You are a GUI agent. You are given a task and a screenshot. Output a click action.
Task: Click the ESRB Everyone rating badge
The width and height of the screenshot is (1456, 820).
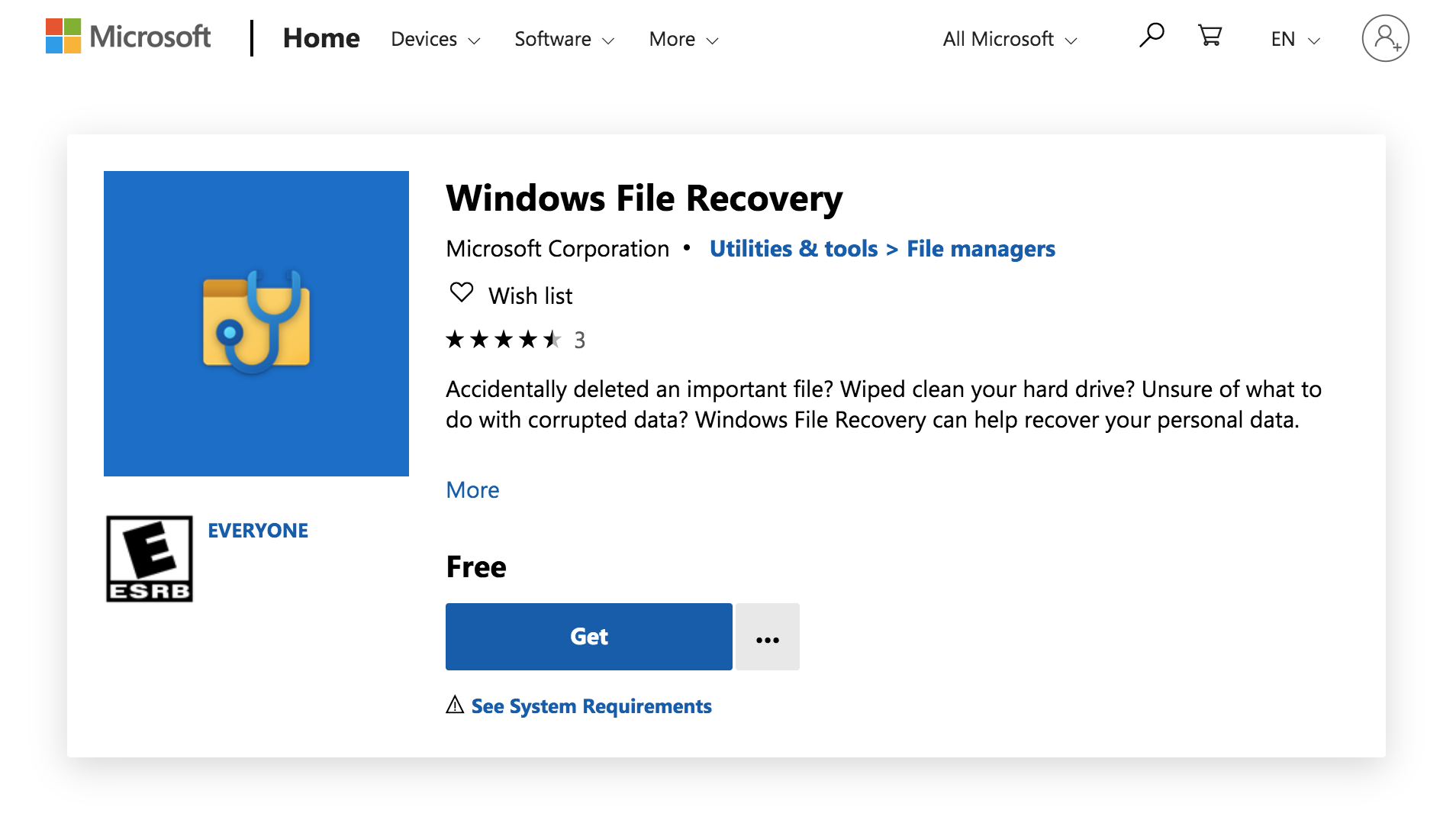150,559
